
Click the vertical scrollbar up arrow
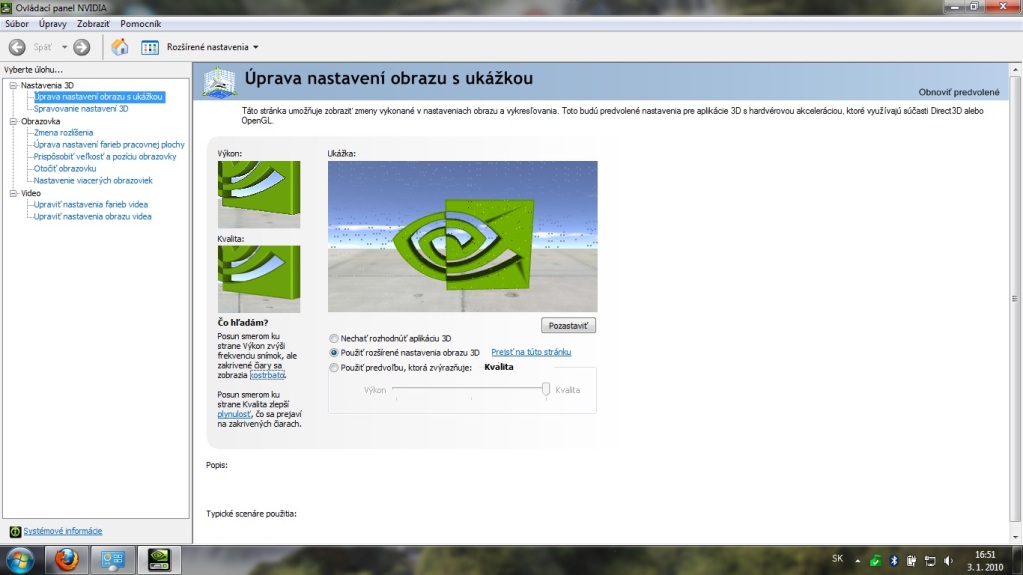tap(1015, 69)
